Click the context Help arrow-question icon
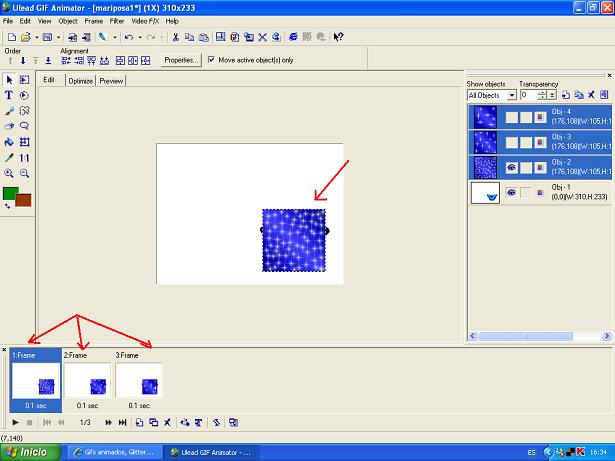 point(338,37)
